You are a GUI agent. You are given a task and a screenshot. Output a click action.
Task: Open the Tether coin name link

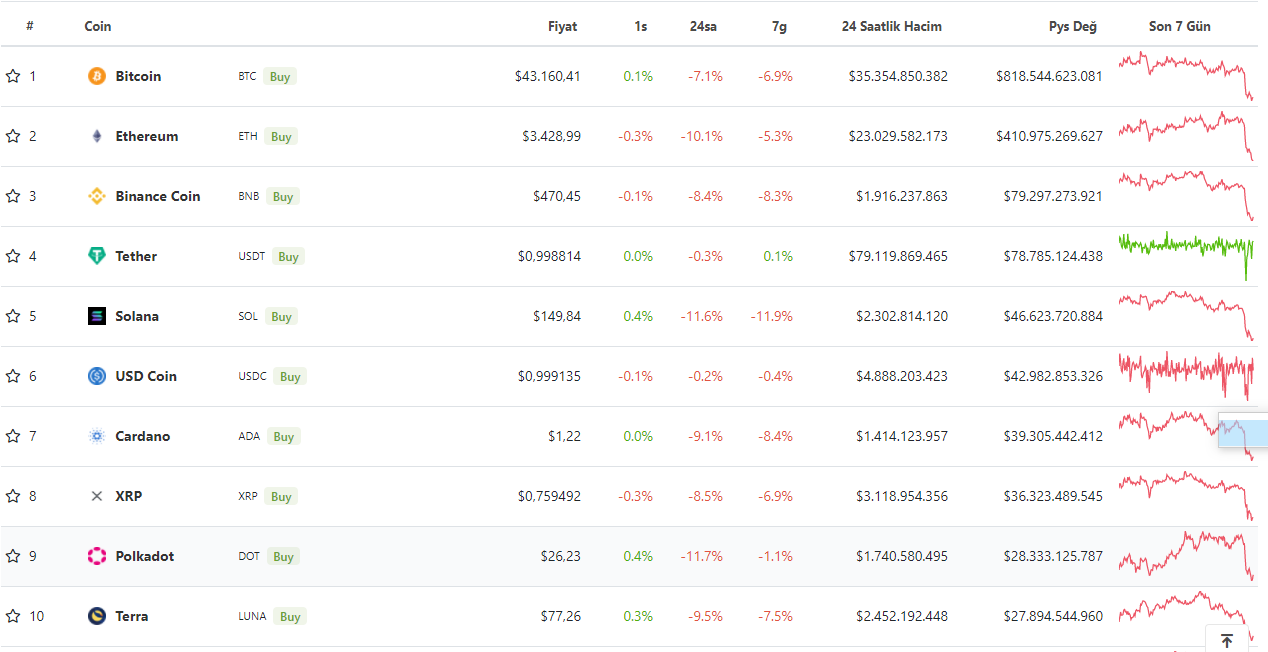click(x=136, y=256)
